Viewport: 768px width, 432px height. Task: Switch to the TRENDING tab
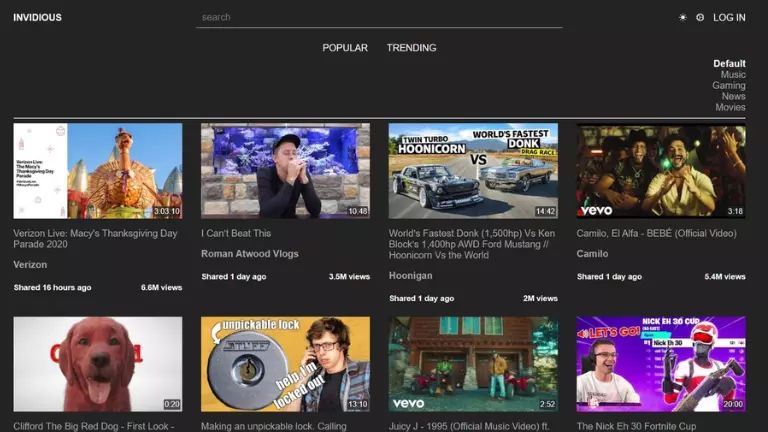click(x=411, y=48)
